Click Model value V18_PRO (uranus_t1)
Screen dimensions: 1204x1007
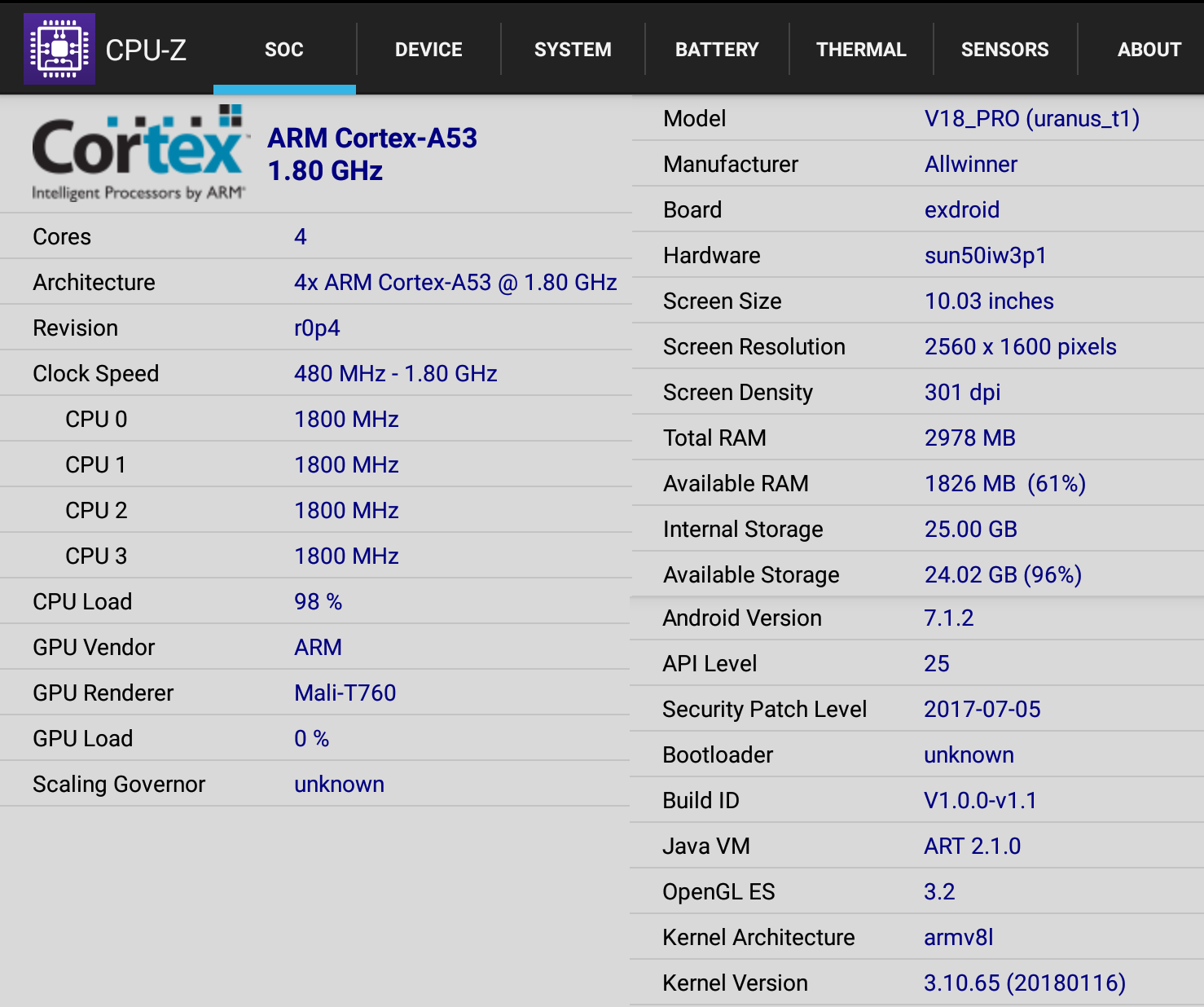1032,119
